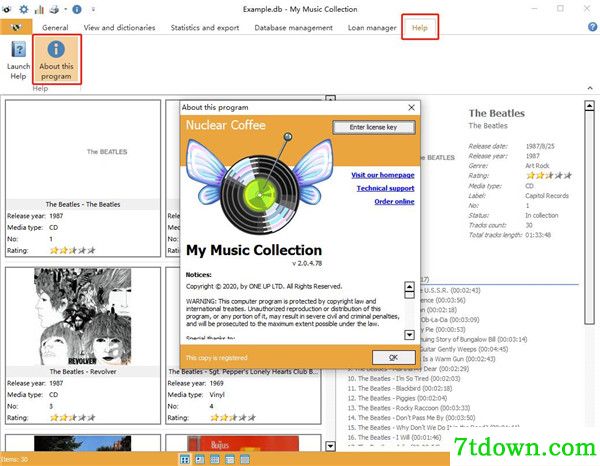Click the release date '1987/8/25'
Viewport: 600px width, 466px height.
point(540,146)
